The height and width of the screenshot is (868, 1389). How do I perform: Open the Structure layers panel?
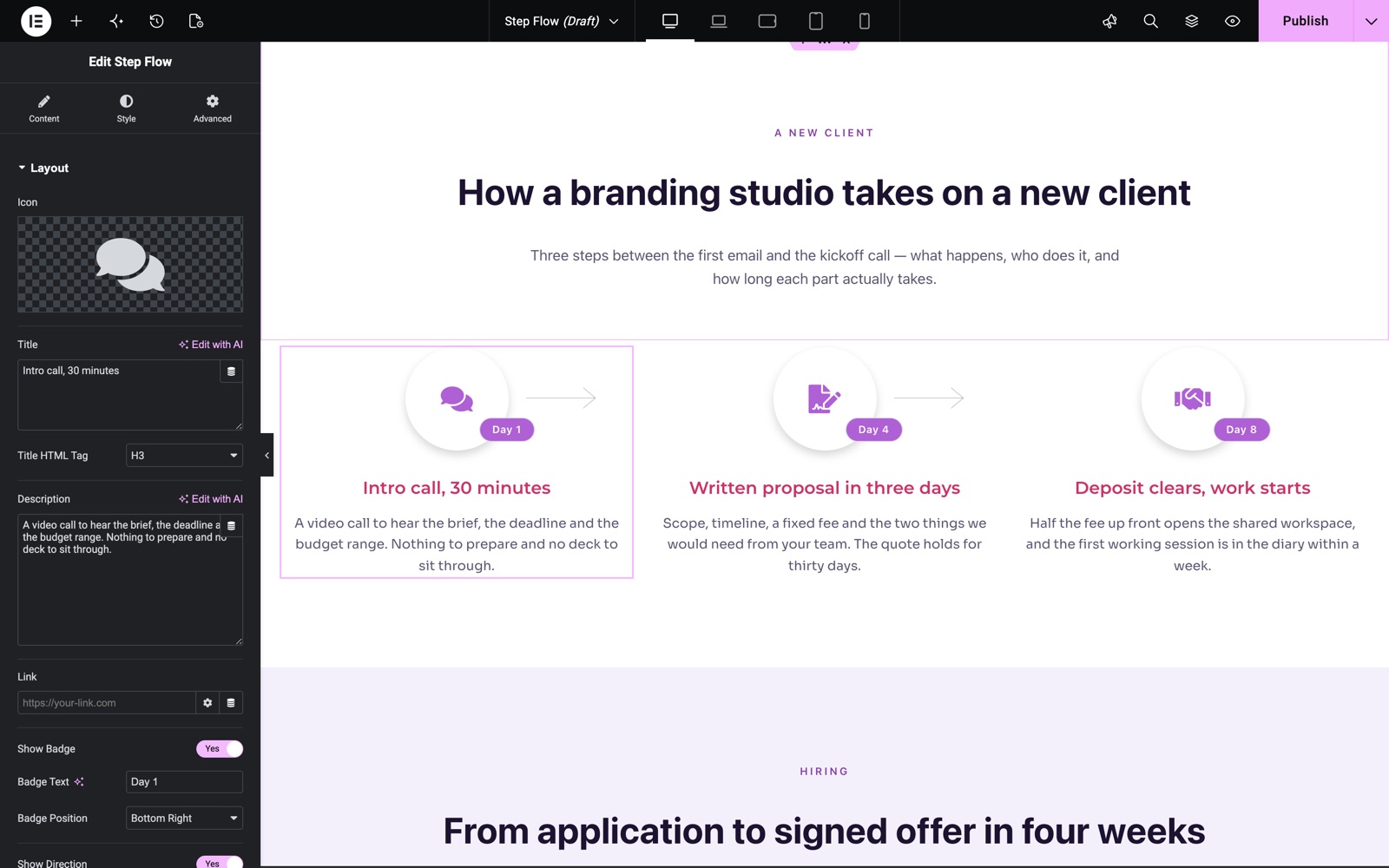(x=1191, y=21)
